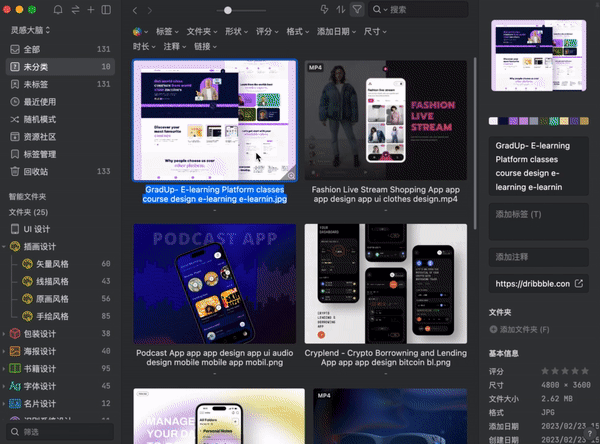Open the 标签 filter dropdown
Image resolution: width=600 pixels, height=444 pixels.
point(167,32)
